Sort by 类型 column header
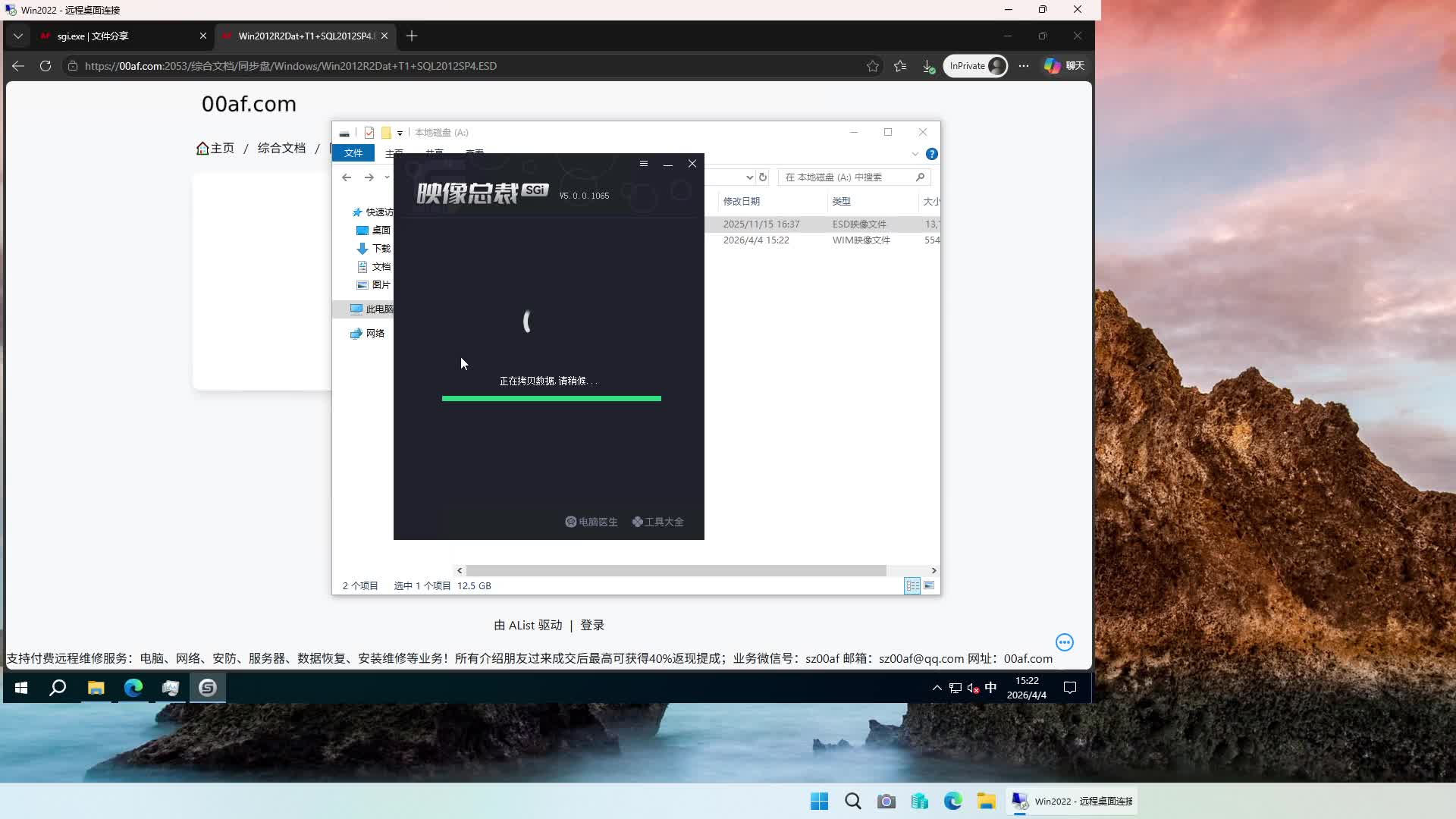The width and height of the screenshot is (1456, 819). pyautogui.click(x=872, y=202)
